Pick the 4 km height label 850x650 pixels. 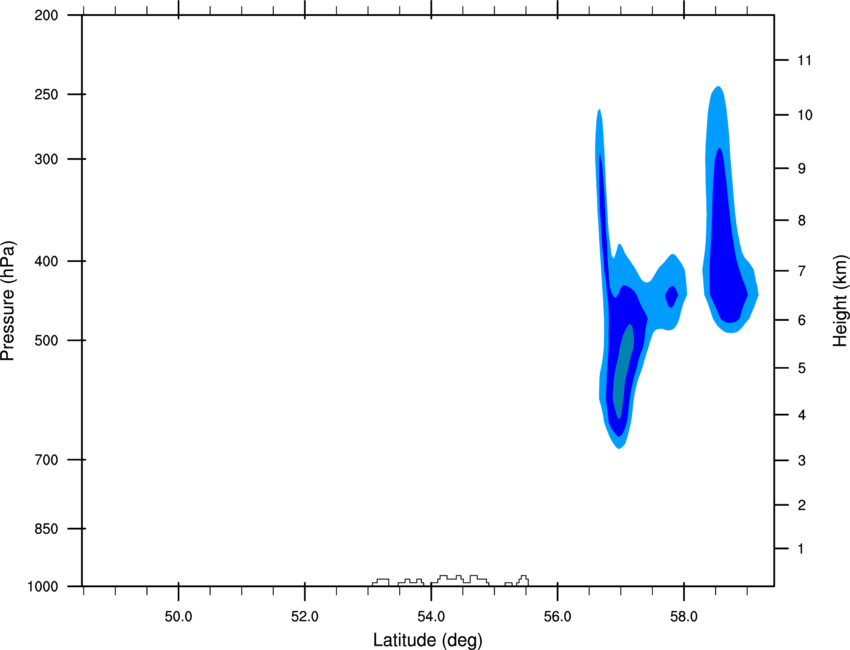pos(802,415)
